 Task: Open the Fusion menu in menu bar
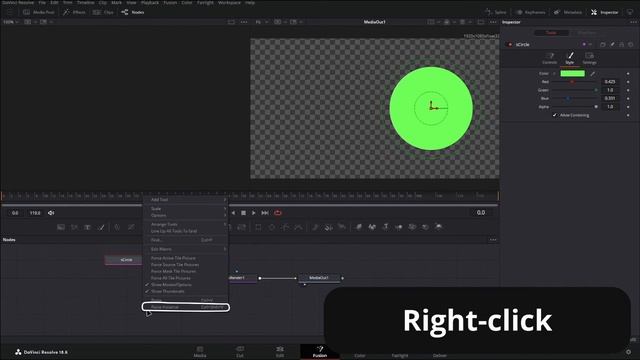170,2
